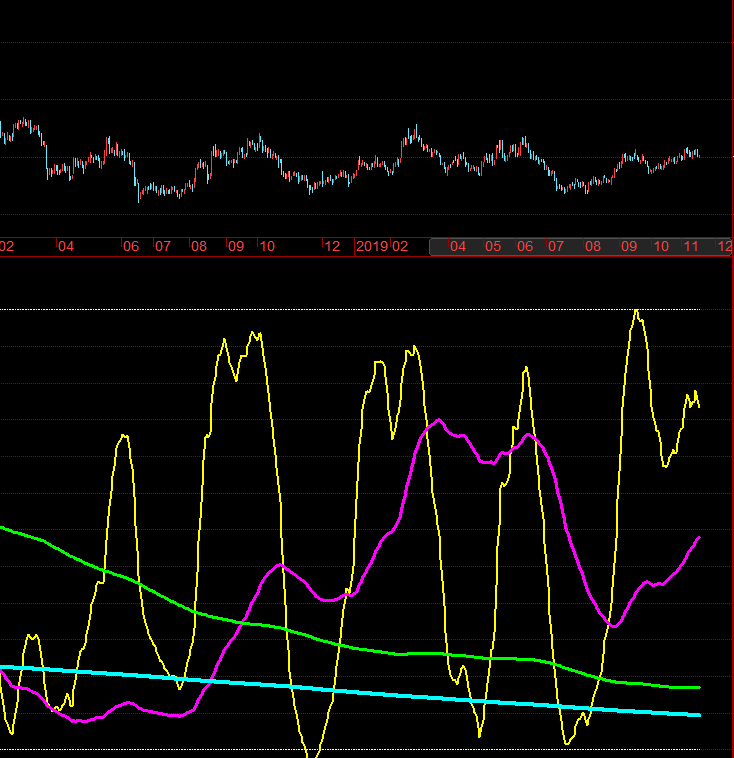Click the 07 label inside the highlighted range

pyautogui.click(x=556, y=247)
